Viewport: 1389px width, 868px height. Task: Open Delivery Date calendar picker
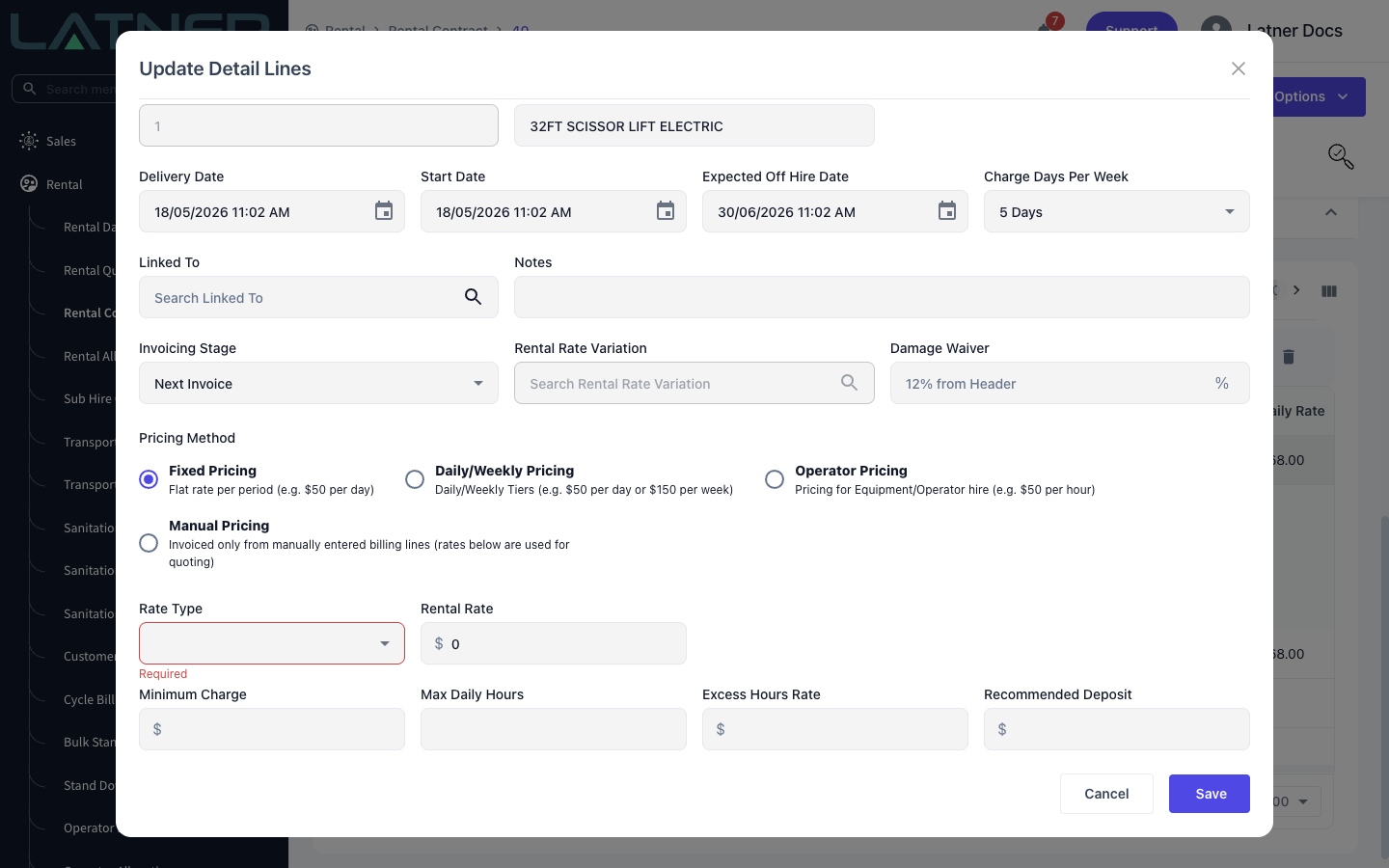pos(384,211)
